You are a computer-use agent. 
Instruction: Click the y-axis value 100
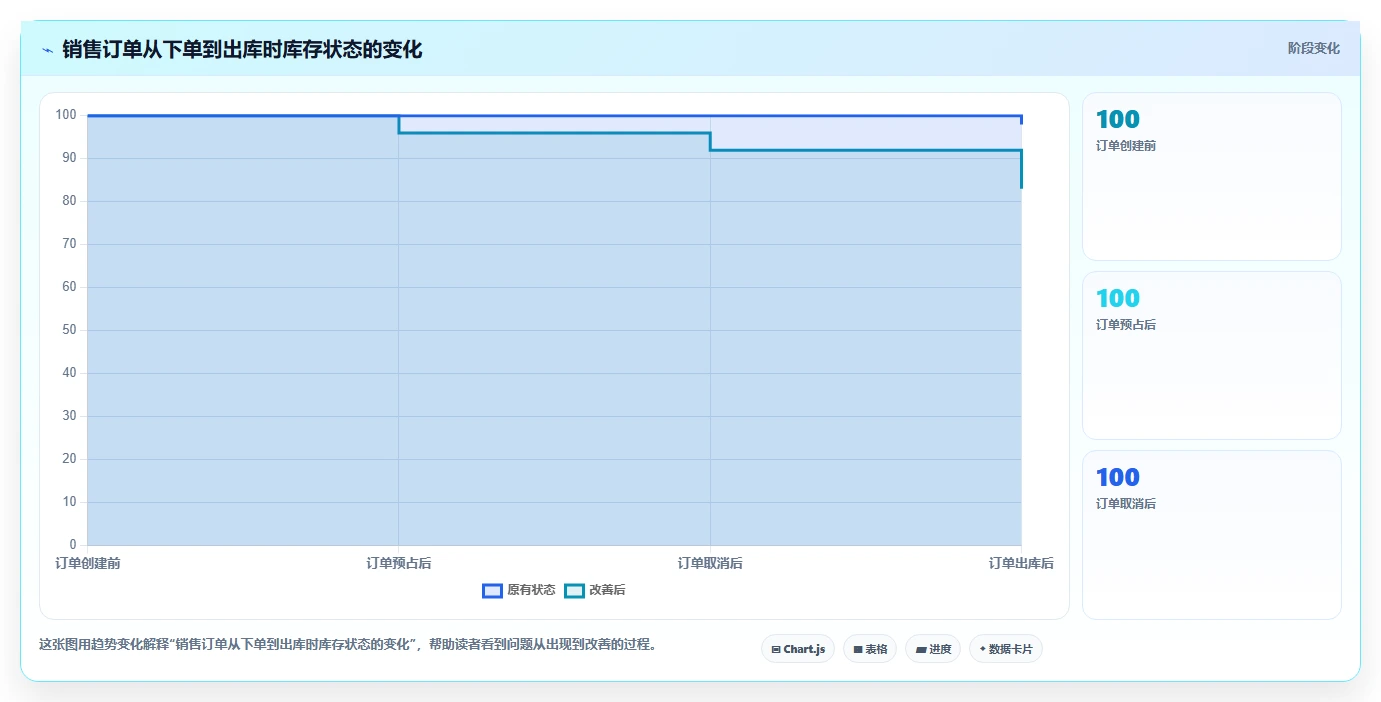click(x=66, y=115)
